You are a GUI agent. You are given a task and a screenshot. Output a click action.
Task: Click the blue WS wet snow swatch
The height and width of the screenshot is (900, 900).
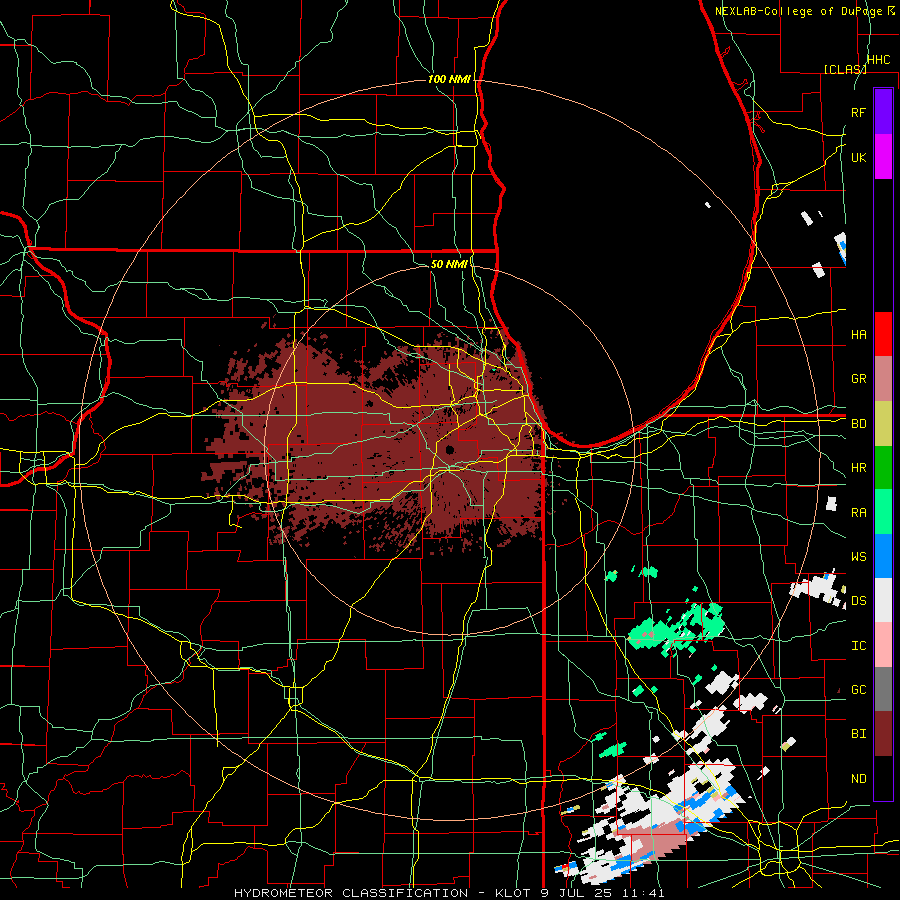point(883,556)
